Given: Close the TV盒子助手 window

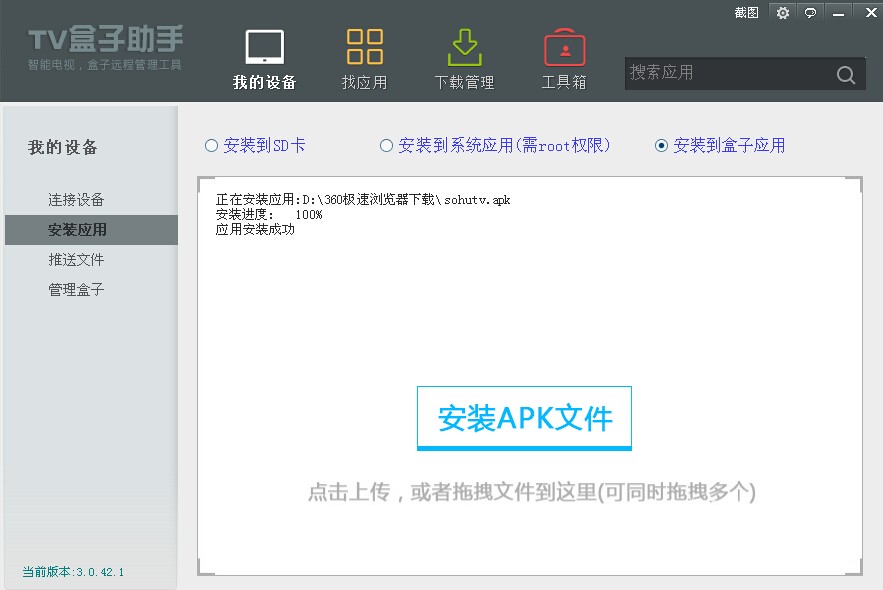Looking at the screenshot, I should click(871, 12).
